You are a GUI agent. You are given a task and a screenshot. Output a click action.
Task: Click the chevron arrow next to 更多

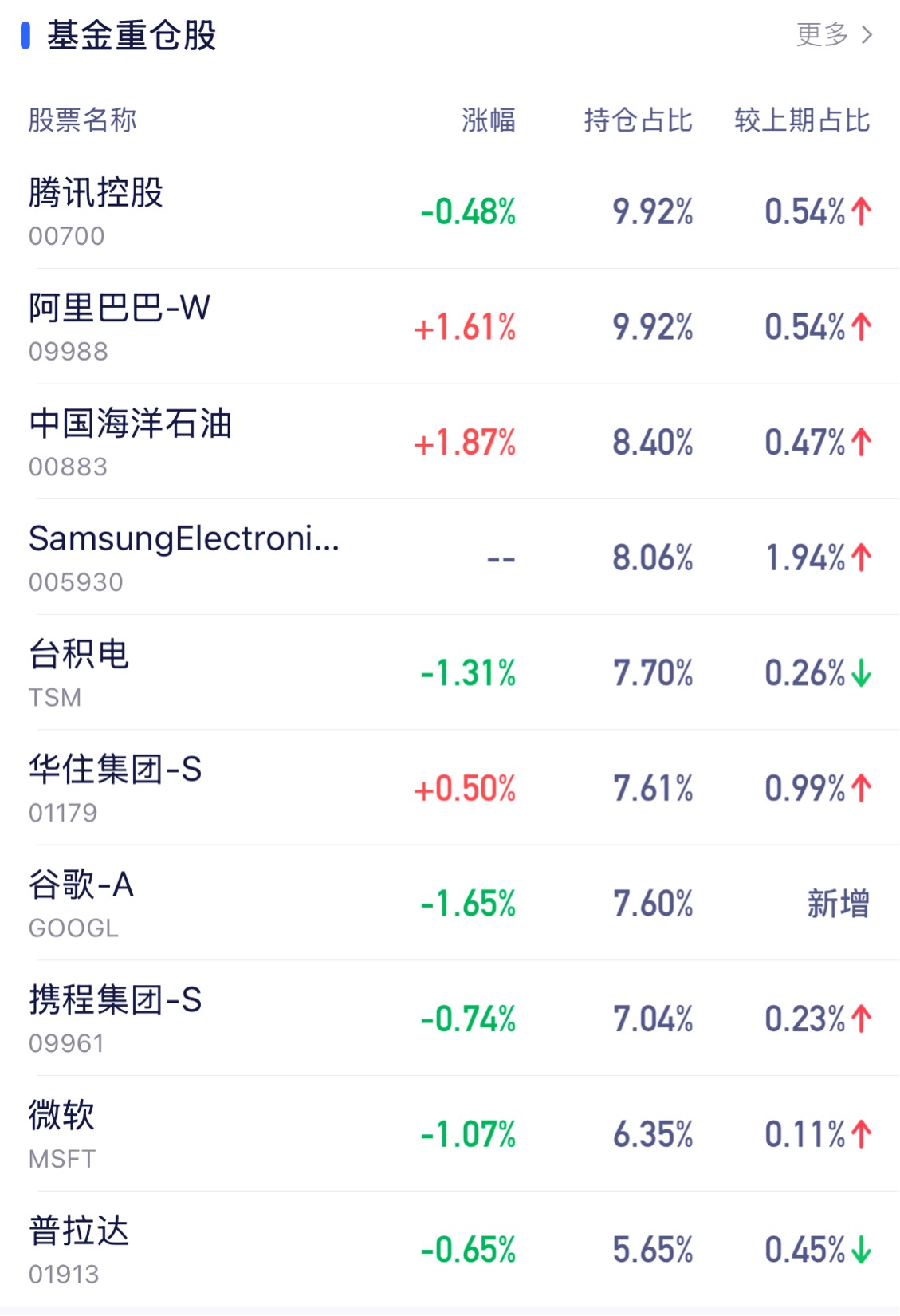click(867, 35)
